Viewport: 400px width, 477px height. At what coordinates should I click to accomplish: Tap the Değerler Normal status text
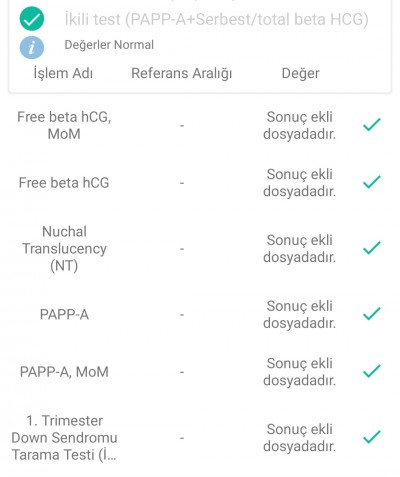point(109,45)
